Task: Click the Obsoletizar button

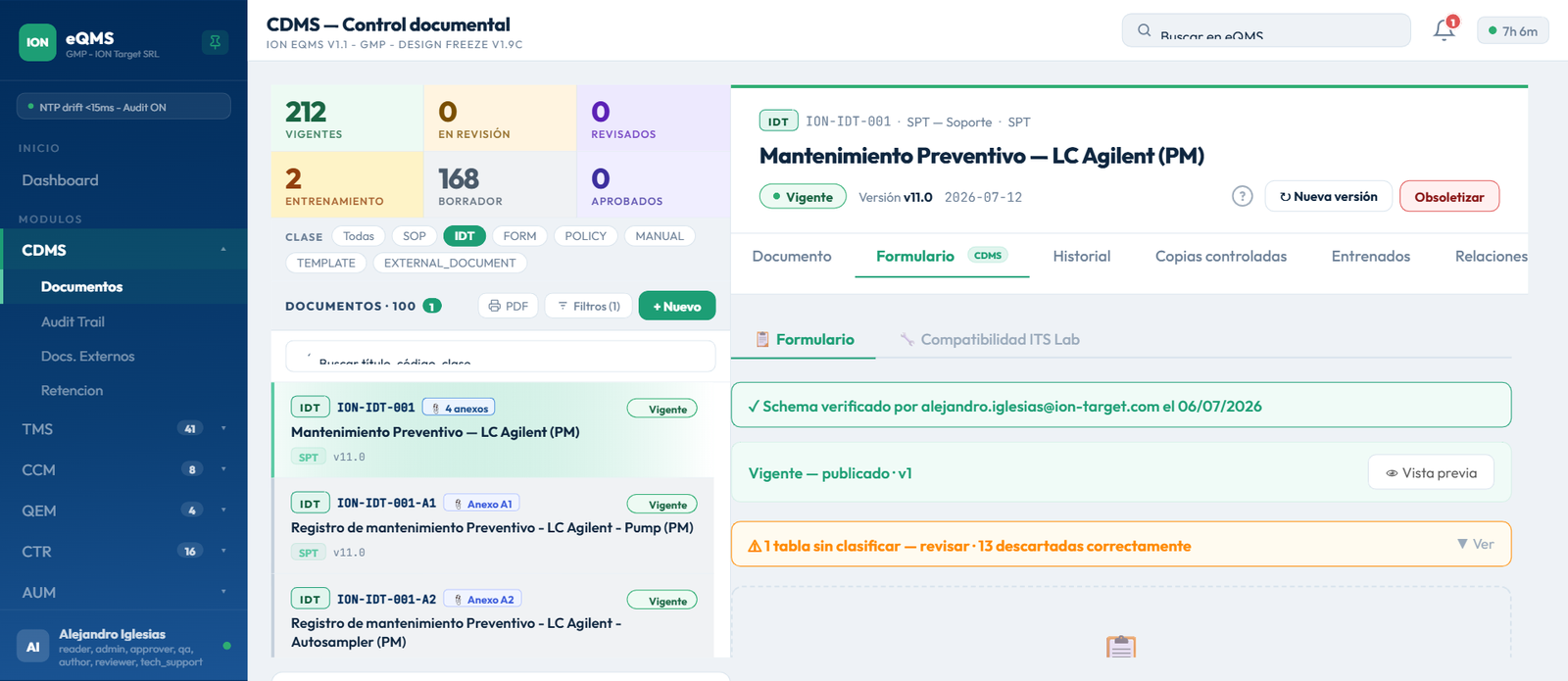Action: [1449, 196]
